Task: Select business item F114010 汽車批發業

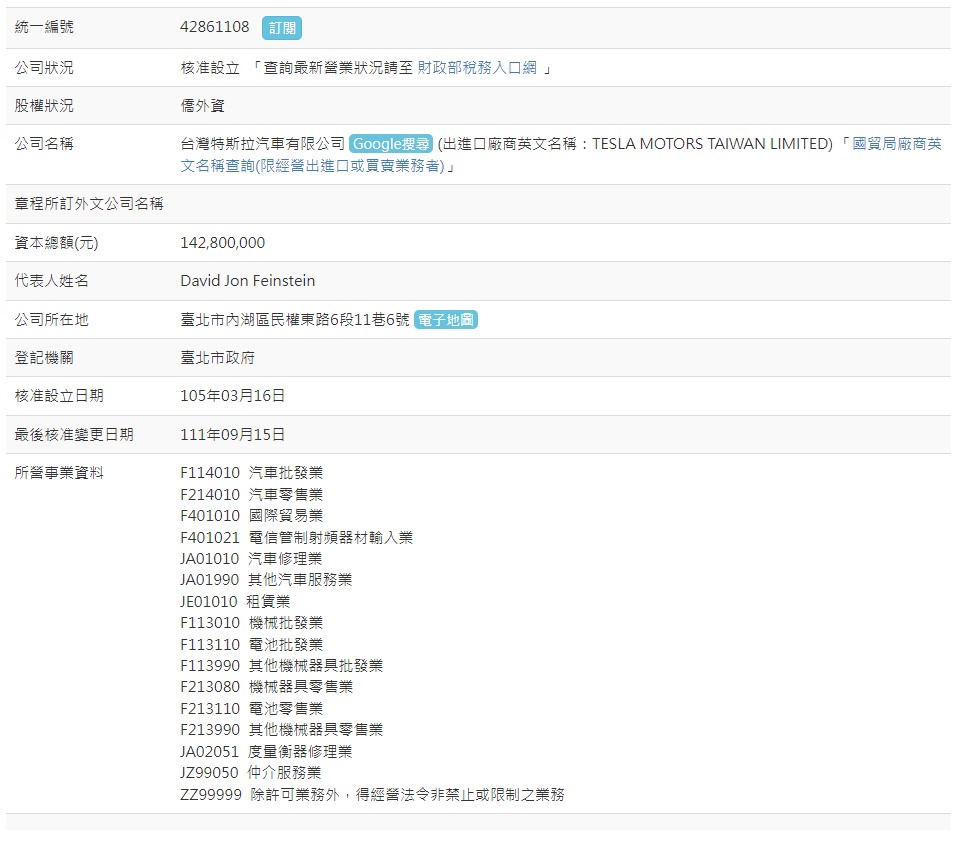Action: (x=251, y=472)
